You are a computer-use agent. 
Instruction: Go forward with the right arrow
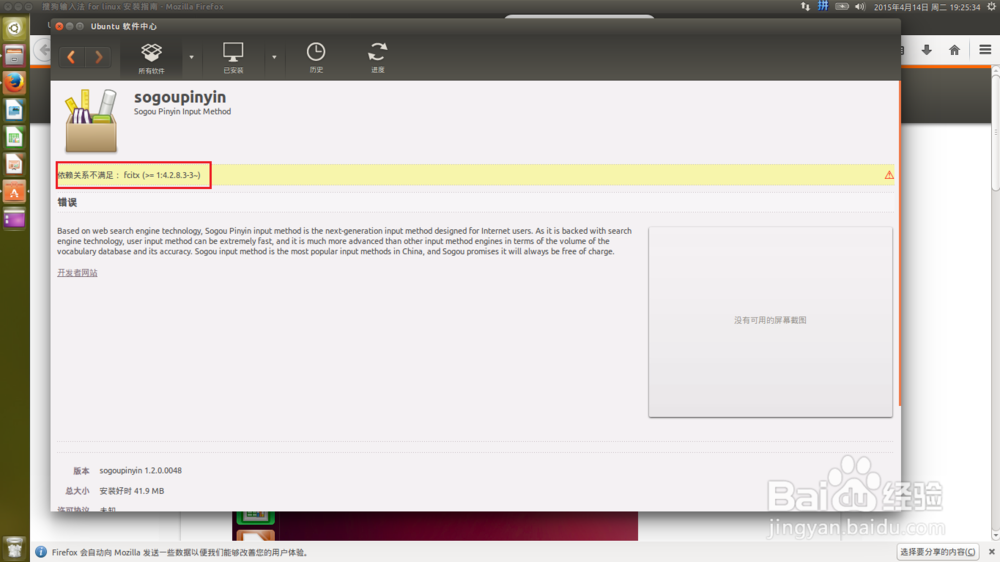(98, 57)
